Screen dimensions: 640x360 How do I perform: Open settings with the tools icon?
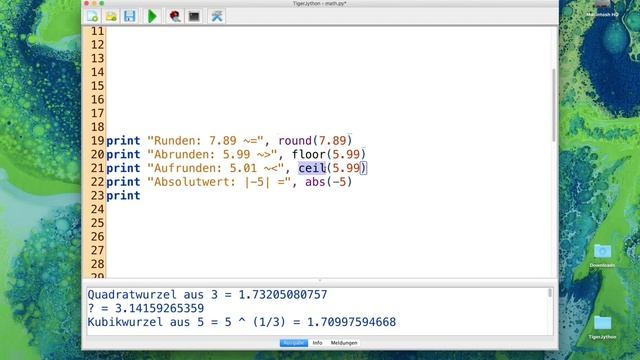217,16
